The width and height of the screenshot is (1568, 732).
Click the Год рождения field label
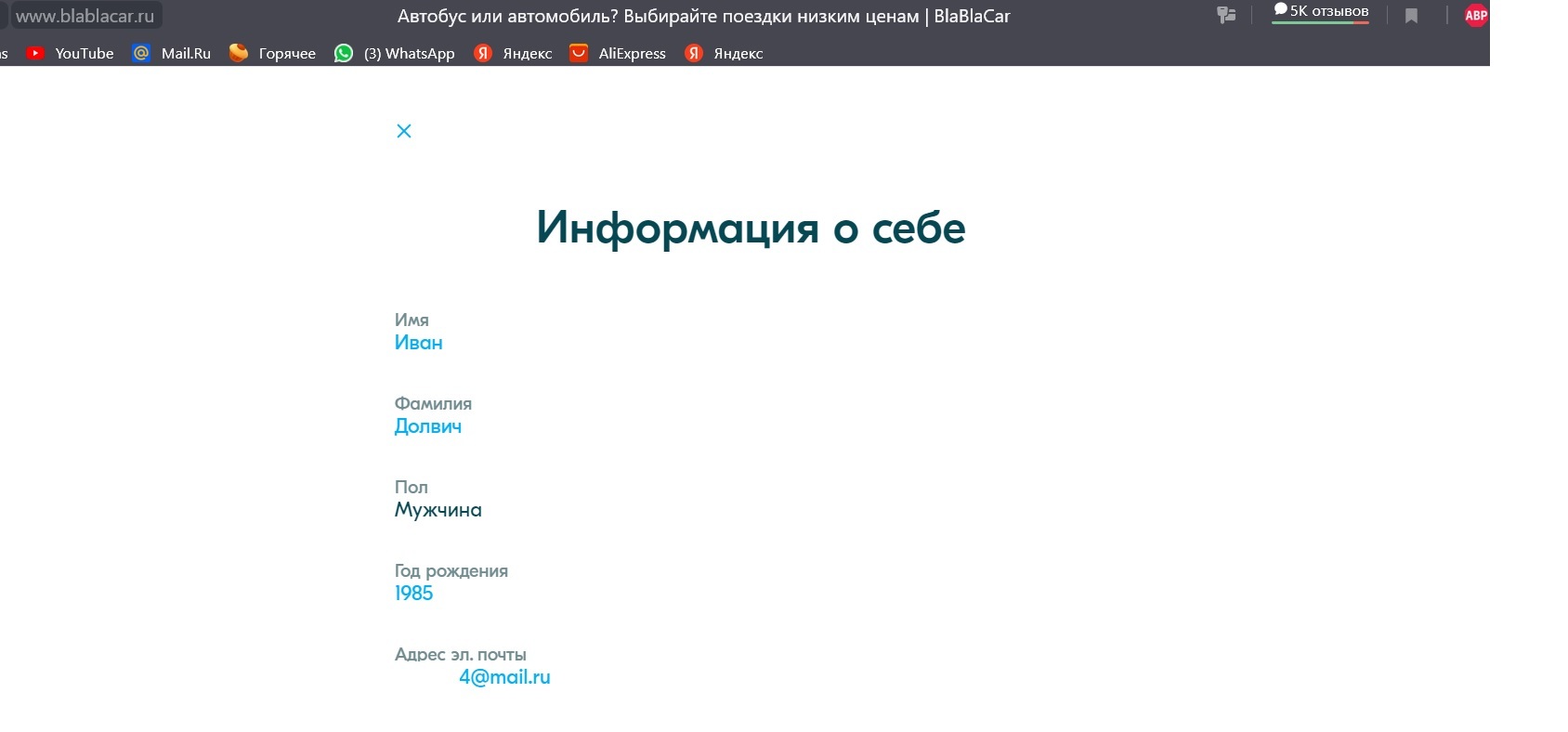click(451, 570)
